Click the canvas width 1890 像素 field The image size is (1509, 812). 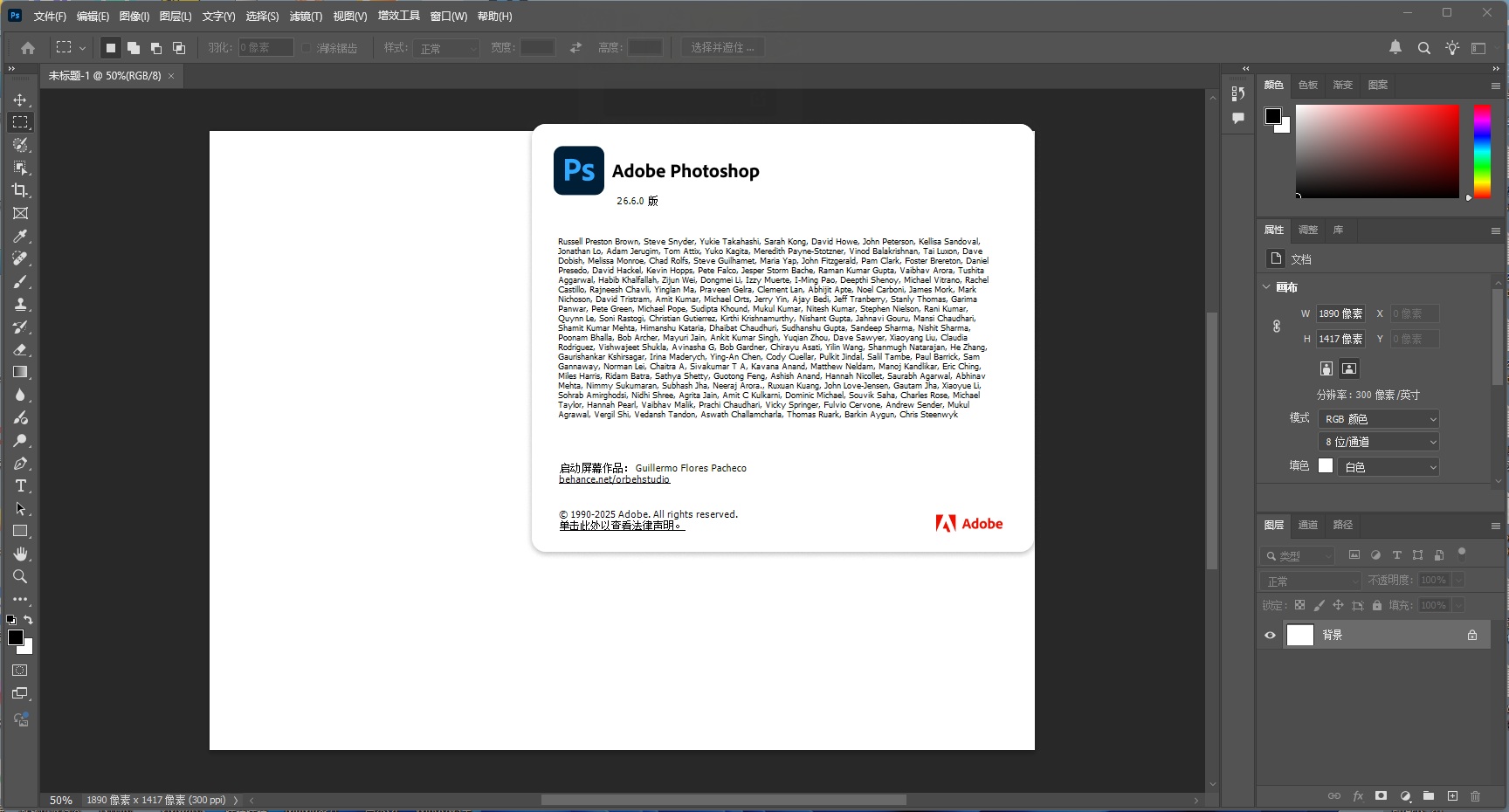[x=1340, y=313]
